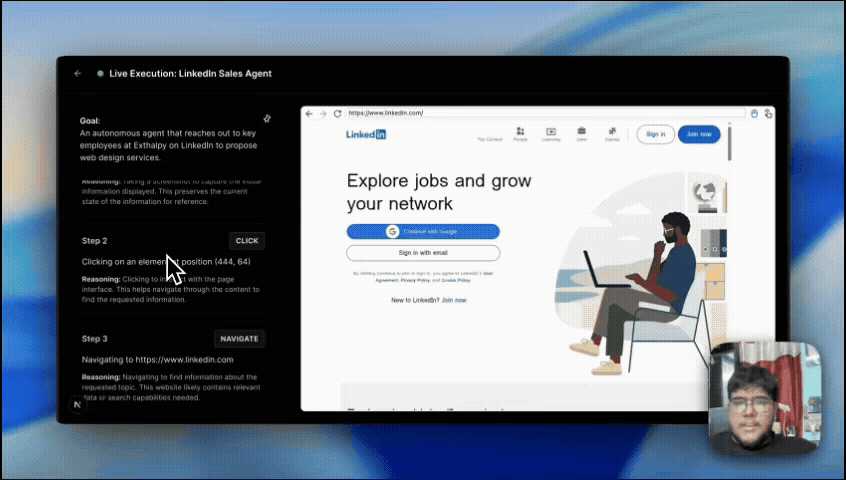Click the mouse icon in browser toolbar
Viewport: 846px width, 480px height.
coord(754,113)
